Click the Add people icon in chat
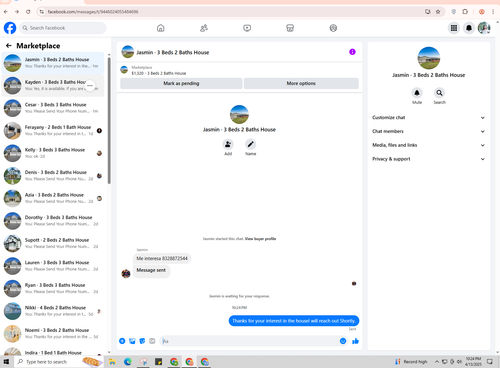Viewport: 500px width, 368px height. pos(228,144)
